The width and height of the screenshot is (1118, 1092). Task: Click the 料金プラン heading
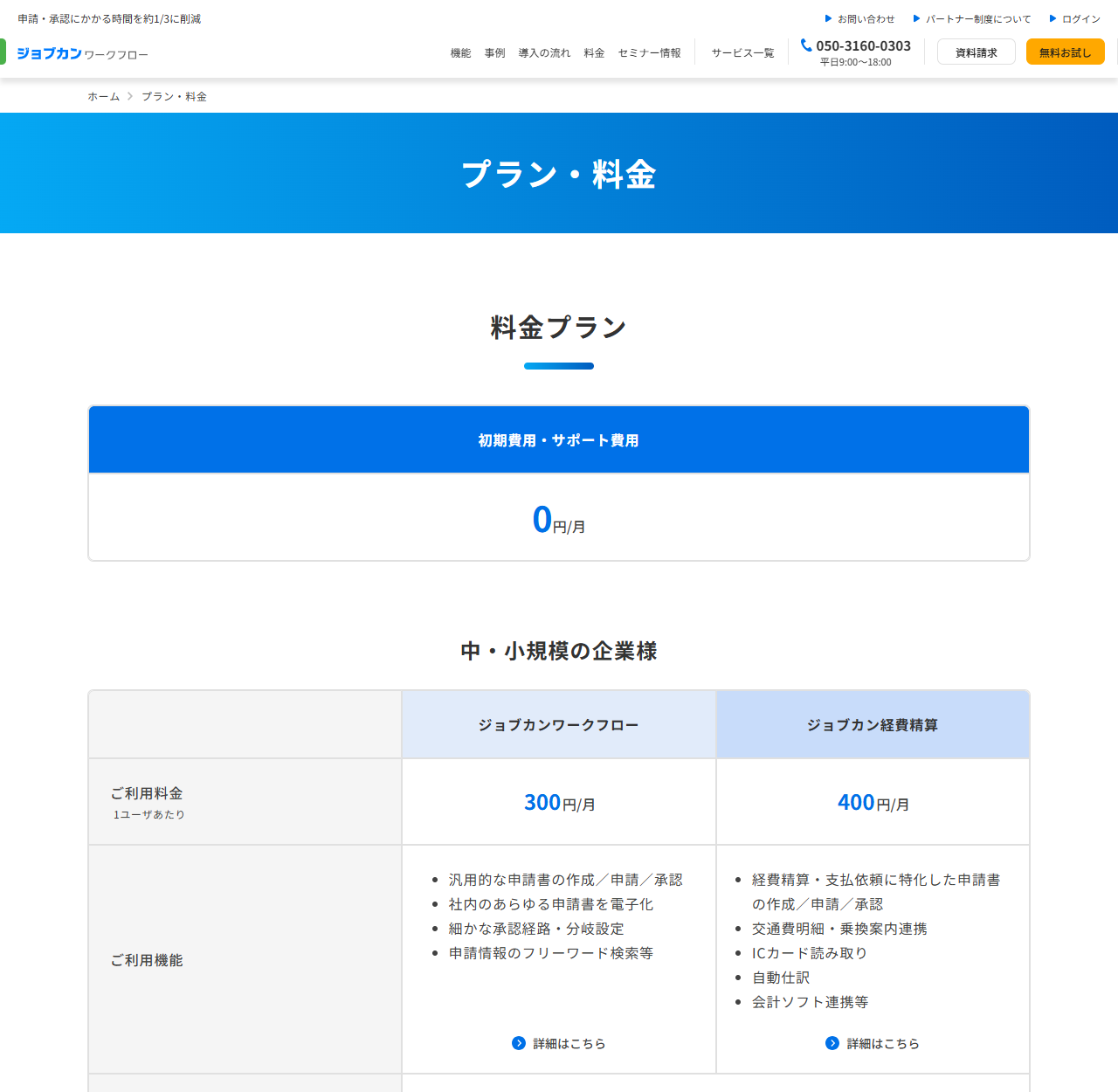559,328
